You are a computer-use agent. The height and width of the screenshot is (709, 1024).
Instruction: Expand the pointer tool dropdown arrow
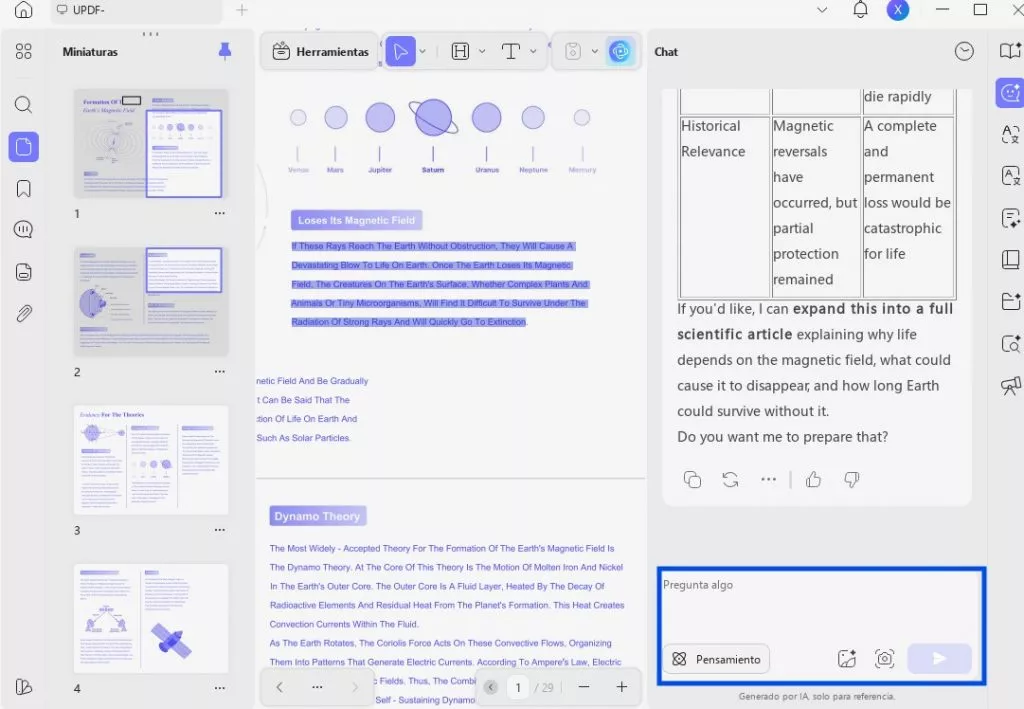423,52
